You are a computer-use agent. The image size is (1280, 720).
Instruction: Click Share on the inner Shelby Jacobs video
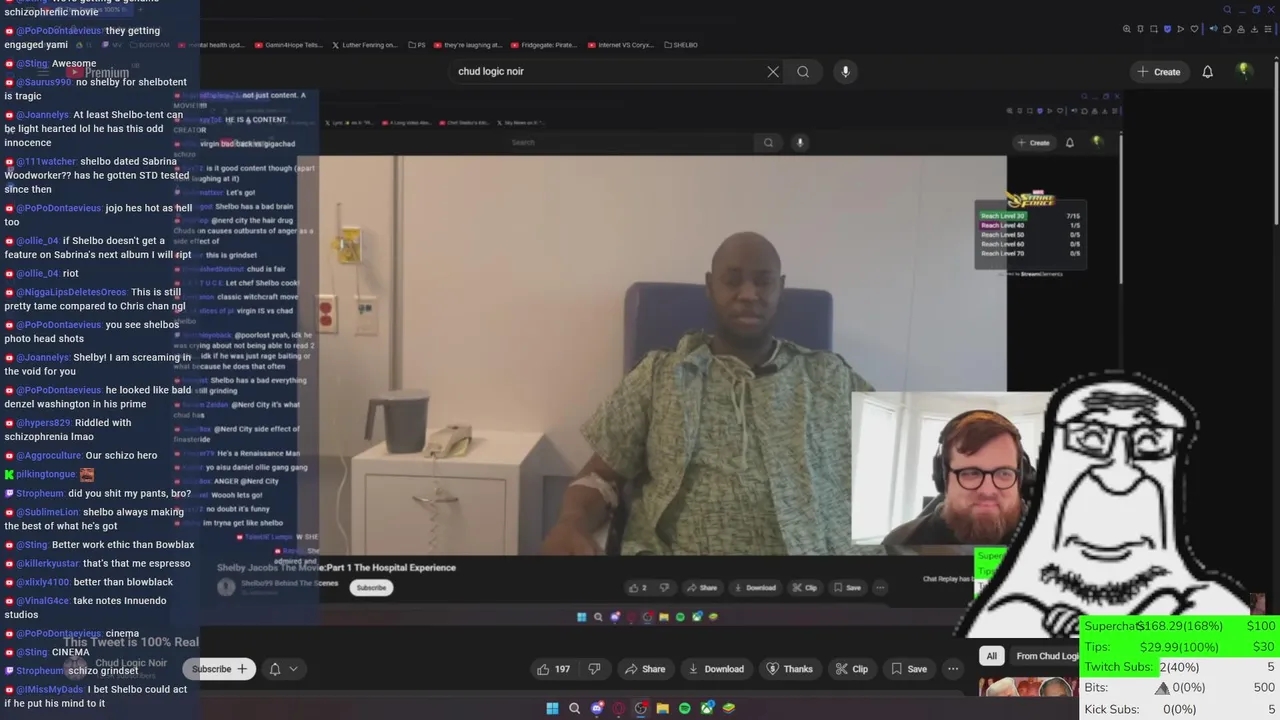pos(703,588)
